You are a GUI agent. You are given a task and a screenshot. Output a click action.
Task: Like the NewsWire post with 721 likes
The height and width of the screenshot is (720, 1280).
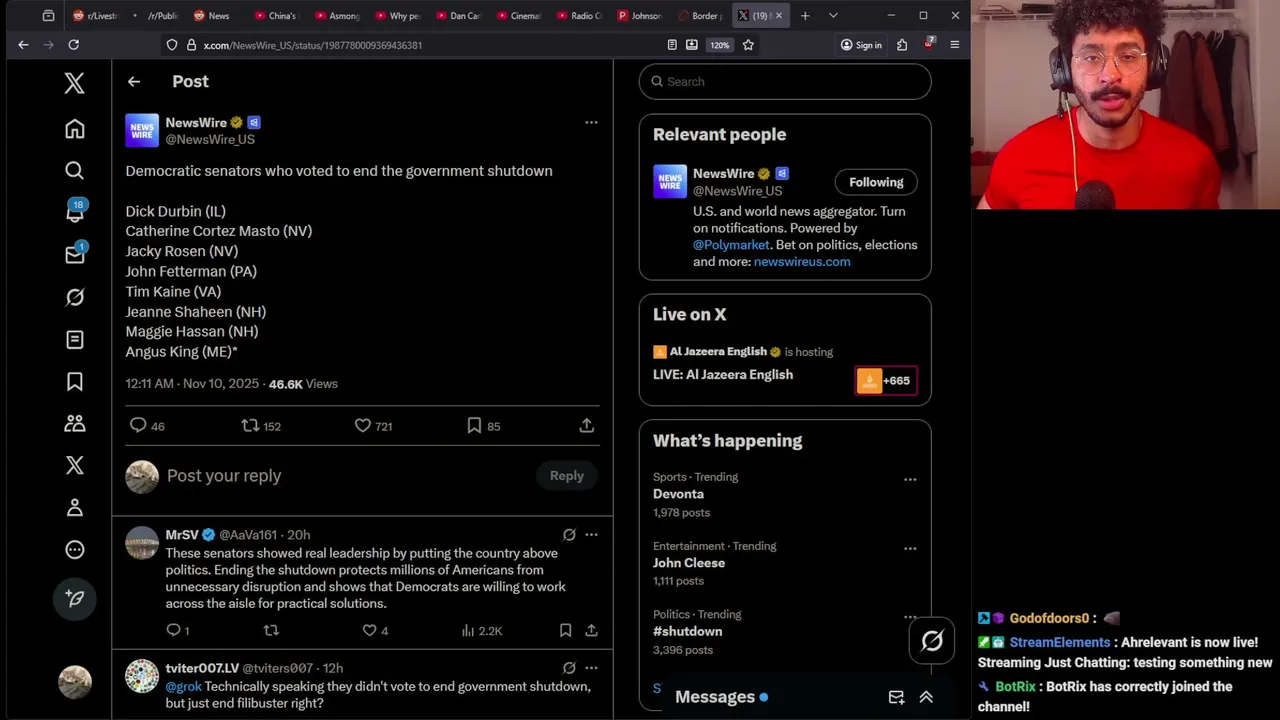tap(362, 426)
